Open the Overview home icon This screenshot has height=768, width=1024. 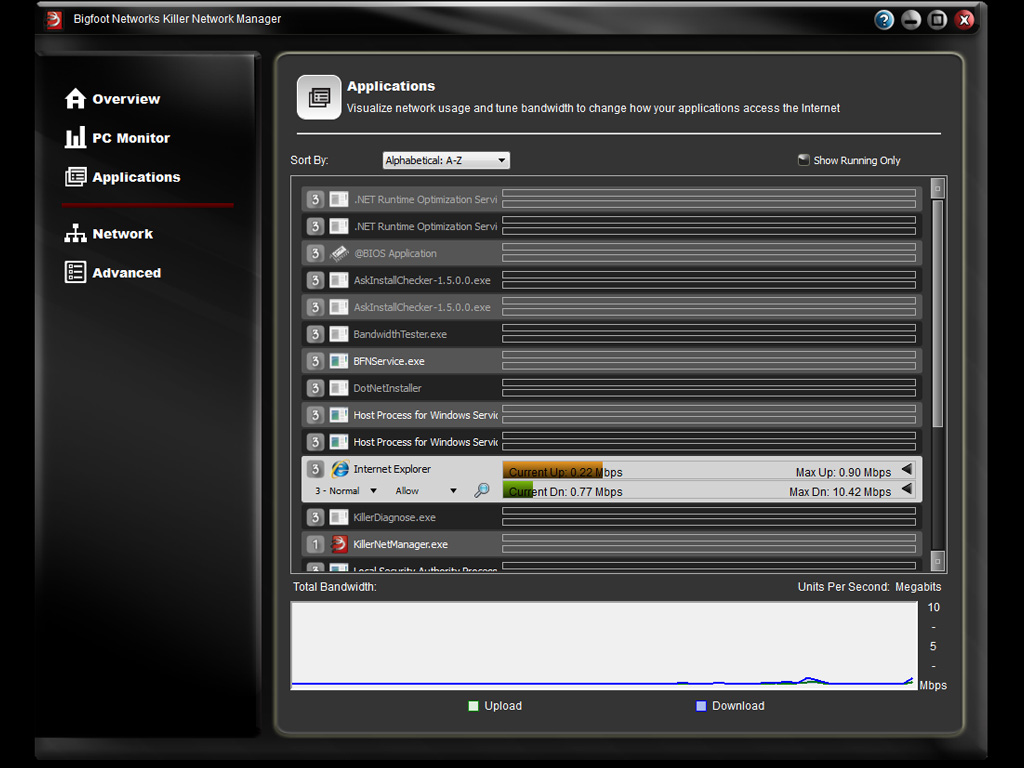(75, 99)
